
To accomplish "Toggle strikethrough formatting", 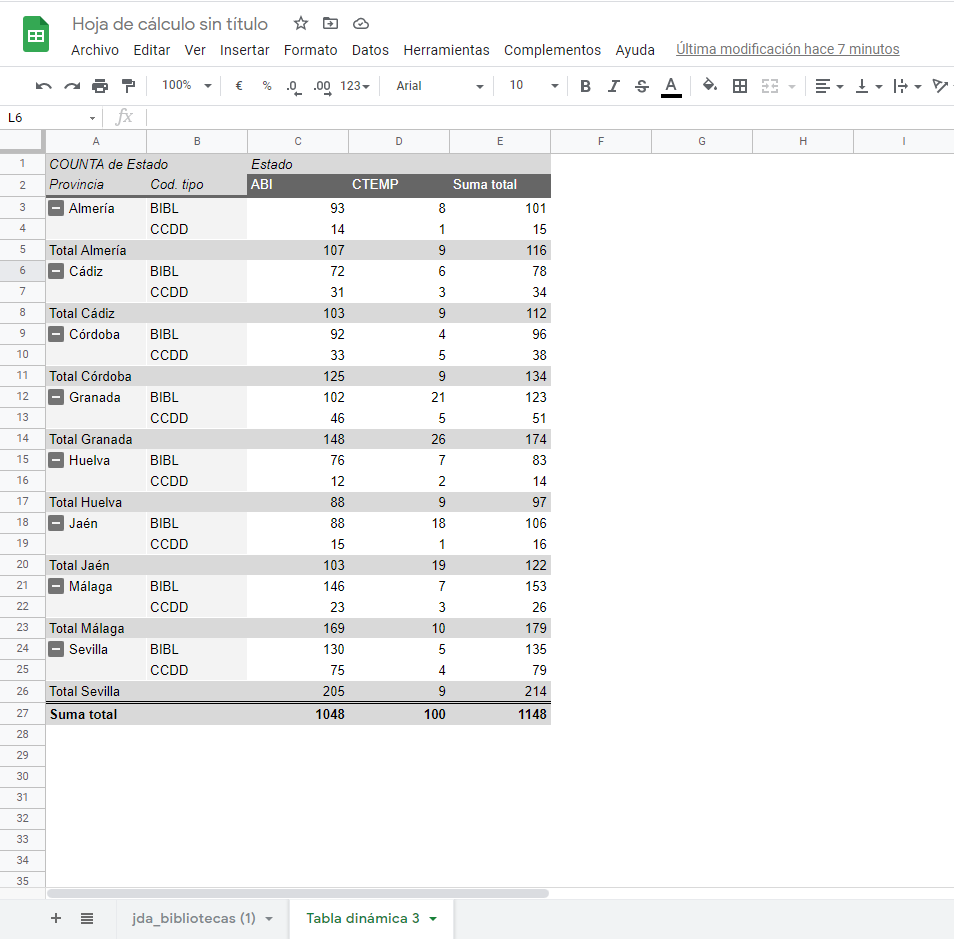I will (x=642, y=86).
